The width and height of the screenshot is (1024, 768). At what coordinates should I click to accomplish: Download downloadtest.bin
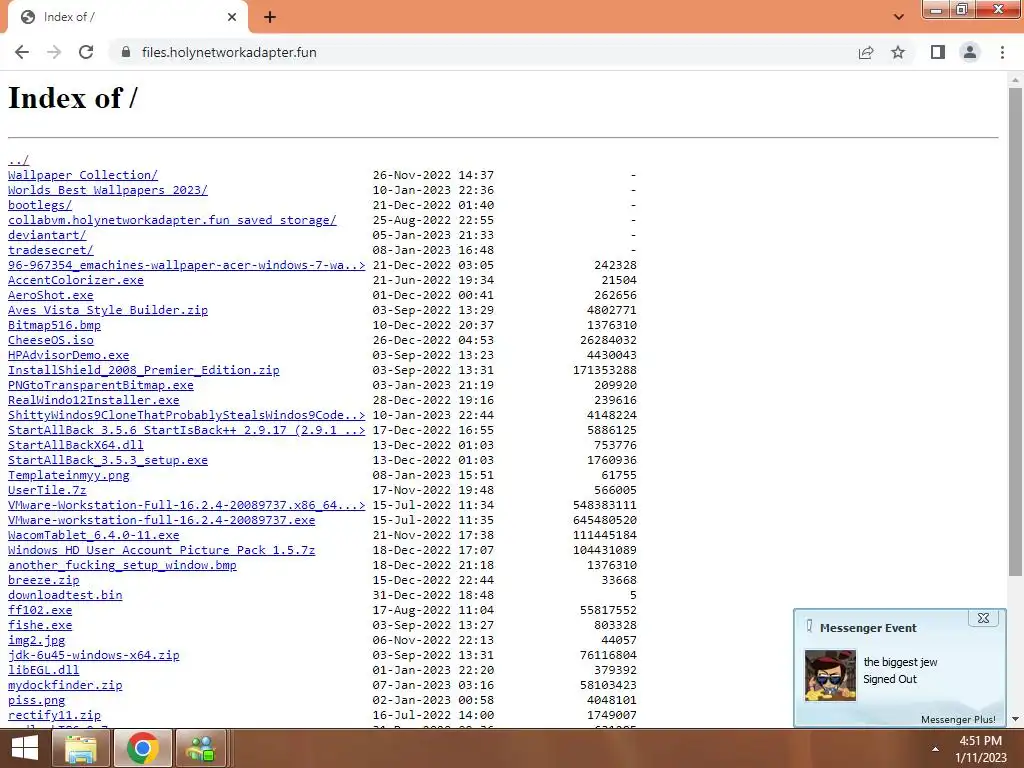[65, 596]
